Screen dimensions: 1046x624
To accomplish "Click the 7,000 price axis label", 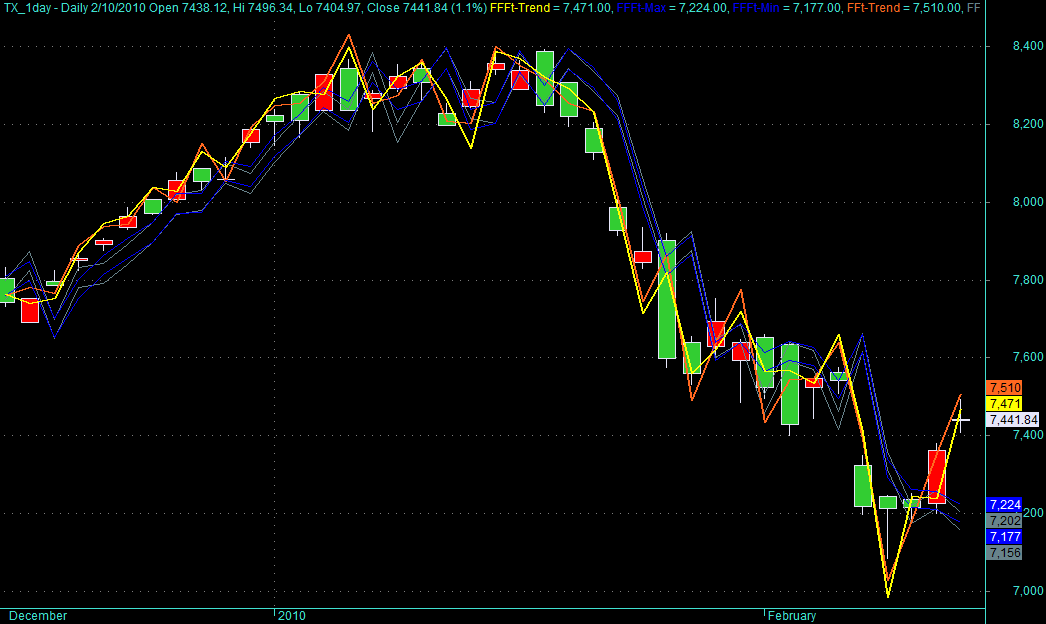I will [x=1028, y=591].
